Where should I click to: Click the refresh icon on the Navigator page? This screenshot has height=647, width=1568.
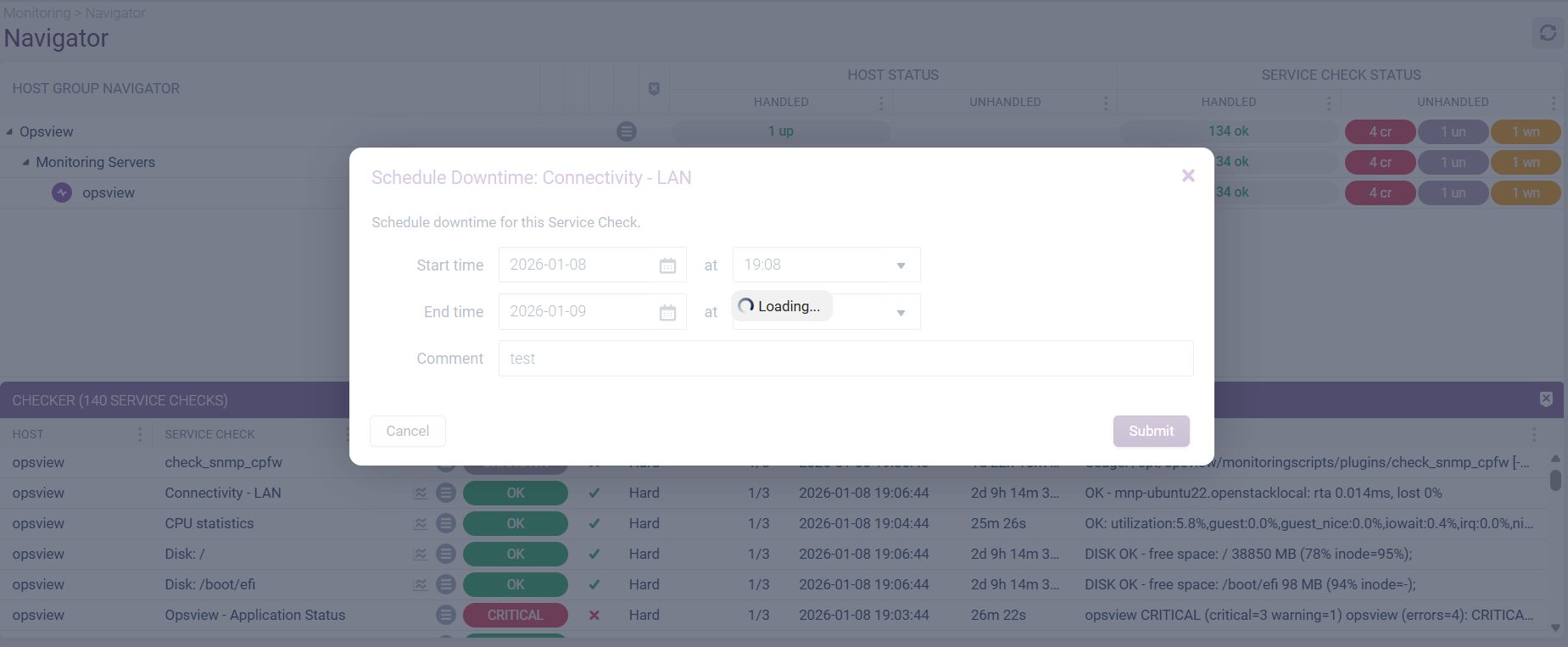1548,33
